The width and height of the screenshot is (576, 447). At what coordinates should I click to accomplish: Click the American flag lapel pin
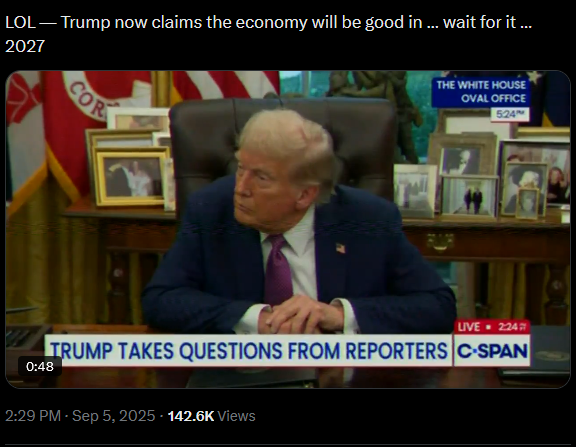(341, 248)
